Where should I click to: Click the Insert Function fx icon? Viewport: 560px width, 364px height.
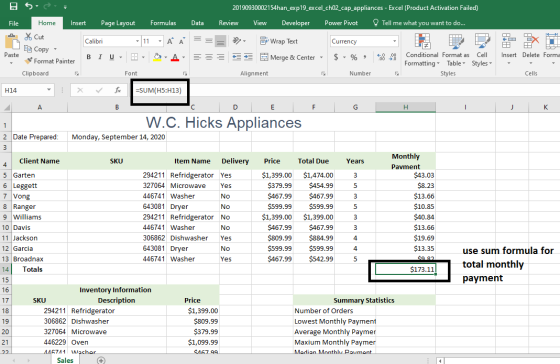[118, 90]
